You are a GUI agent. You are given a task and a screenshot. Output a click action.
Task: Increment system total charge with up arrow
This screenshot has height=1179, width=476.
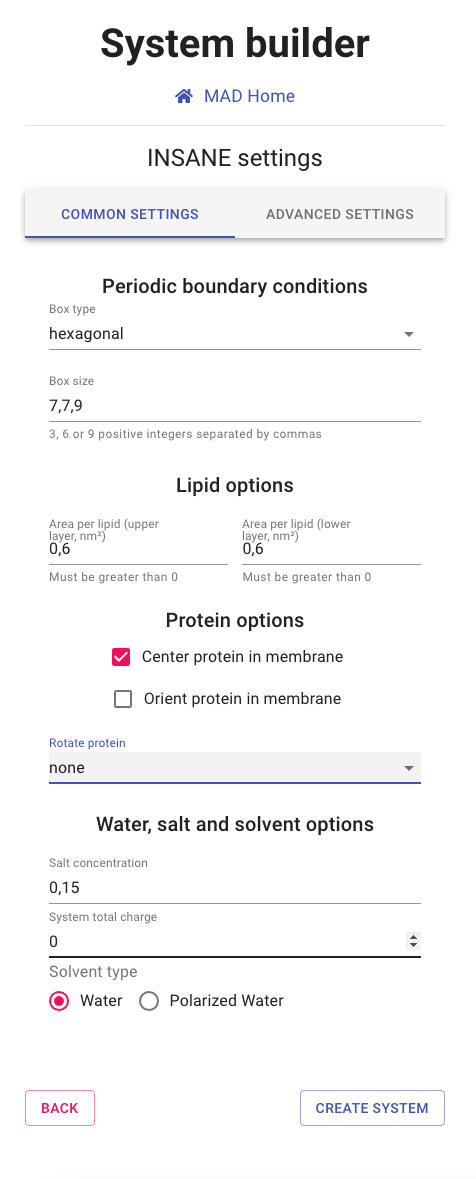click(x=413, y=938)
